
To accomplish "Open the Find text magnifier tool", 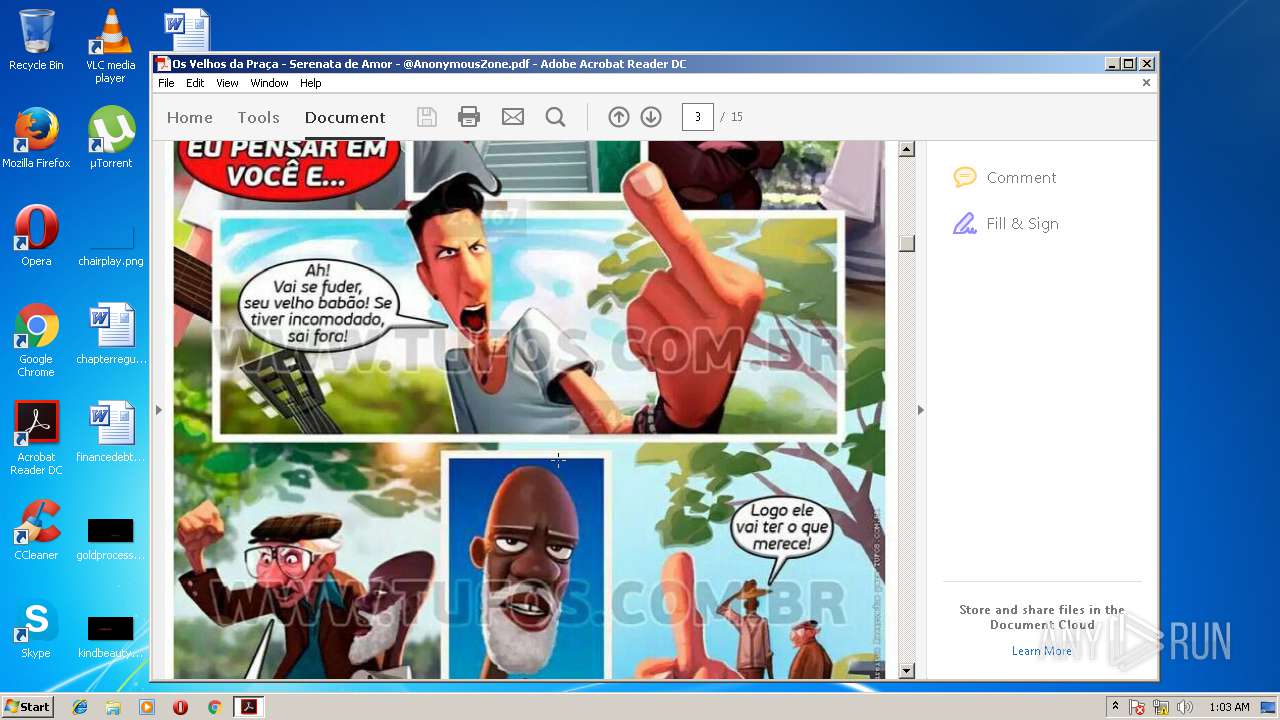I will (556, 117).
